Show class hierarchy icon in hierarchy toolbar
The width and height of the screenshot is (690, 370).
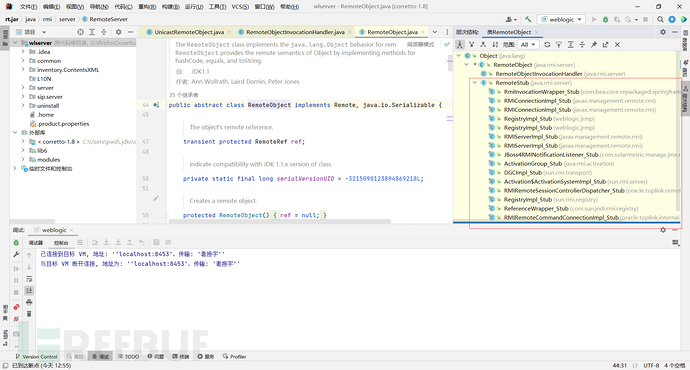point(459,44)
